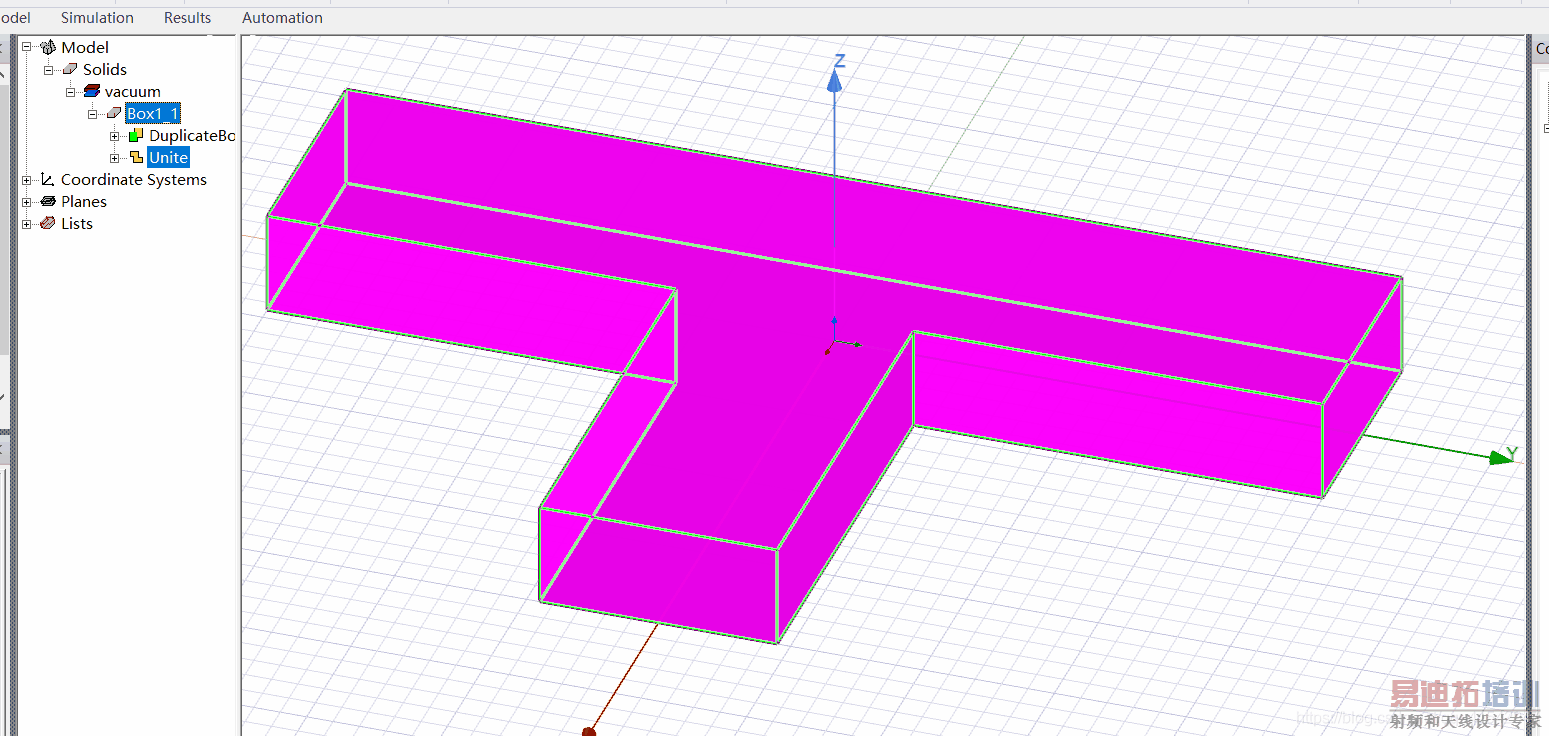Click the Lists icon in the tree

point(48,223)
